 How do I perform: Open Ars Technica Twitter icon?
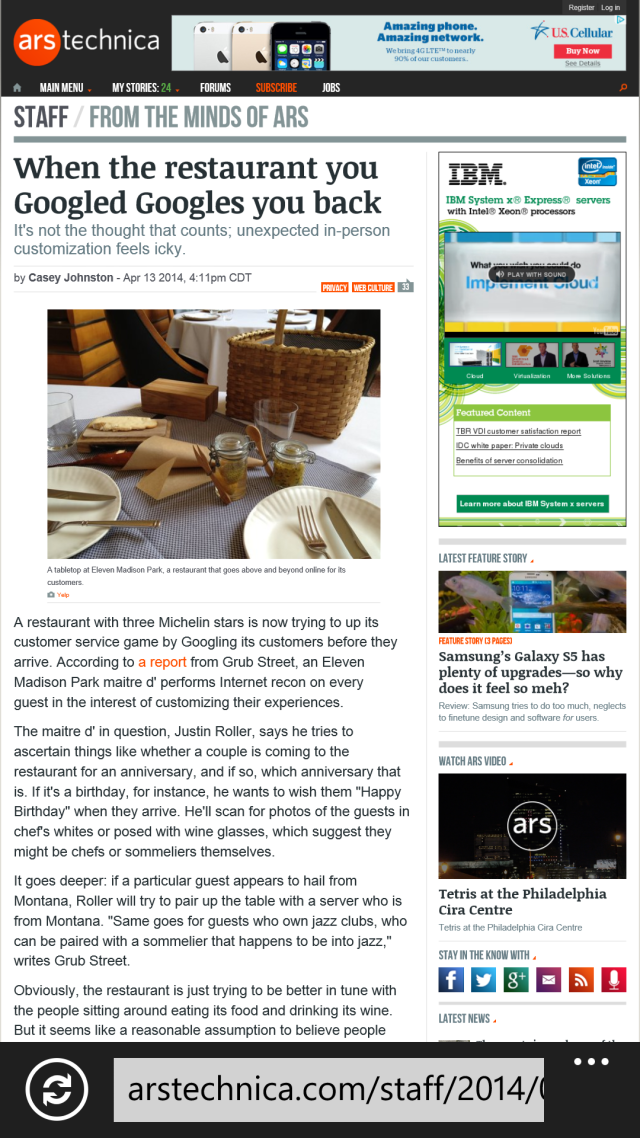[483, 980]
